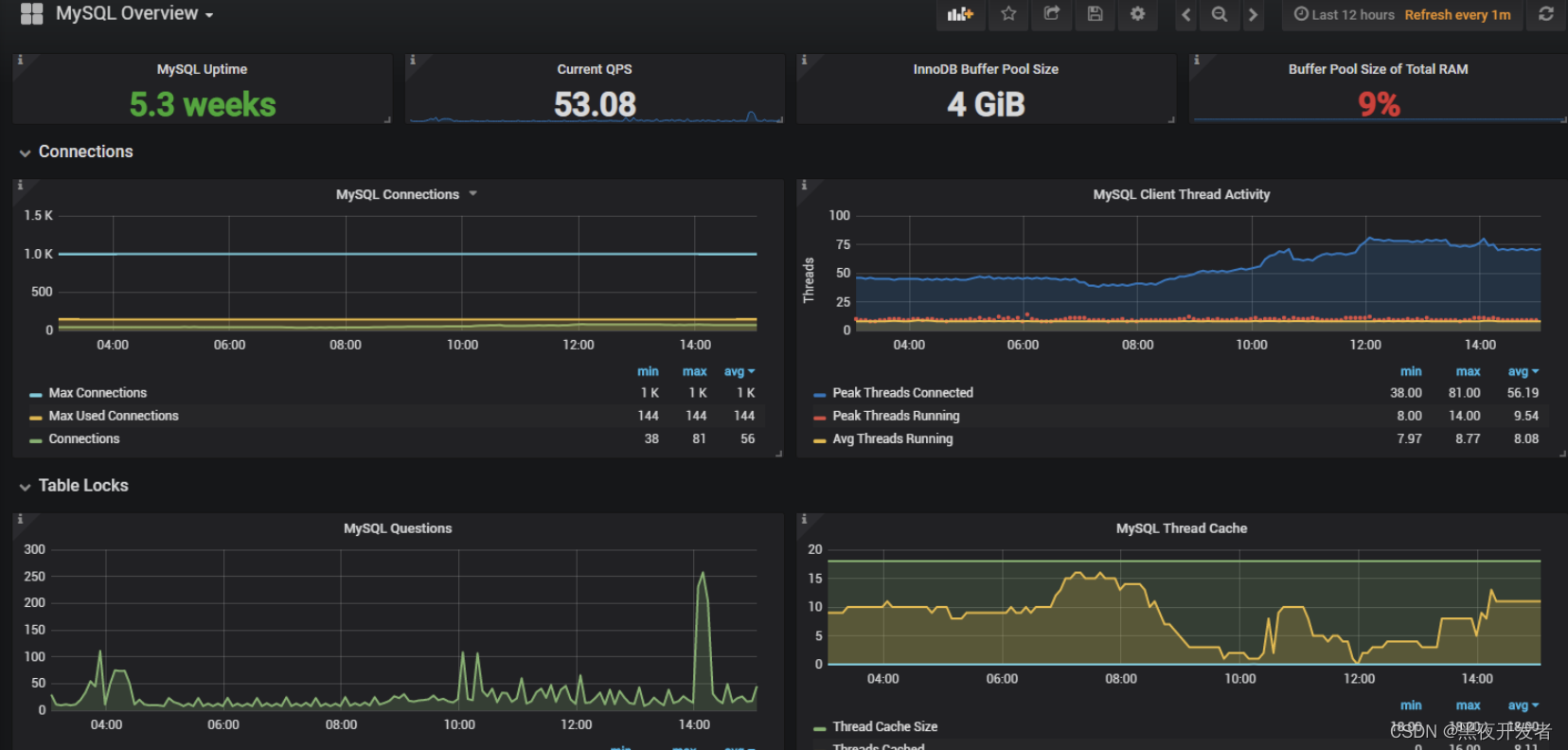This screenshot has height=750, width=1568.
Task: Click Connections green legend color swatch
Action: coord(35,439)
